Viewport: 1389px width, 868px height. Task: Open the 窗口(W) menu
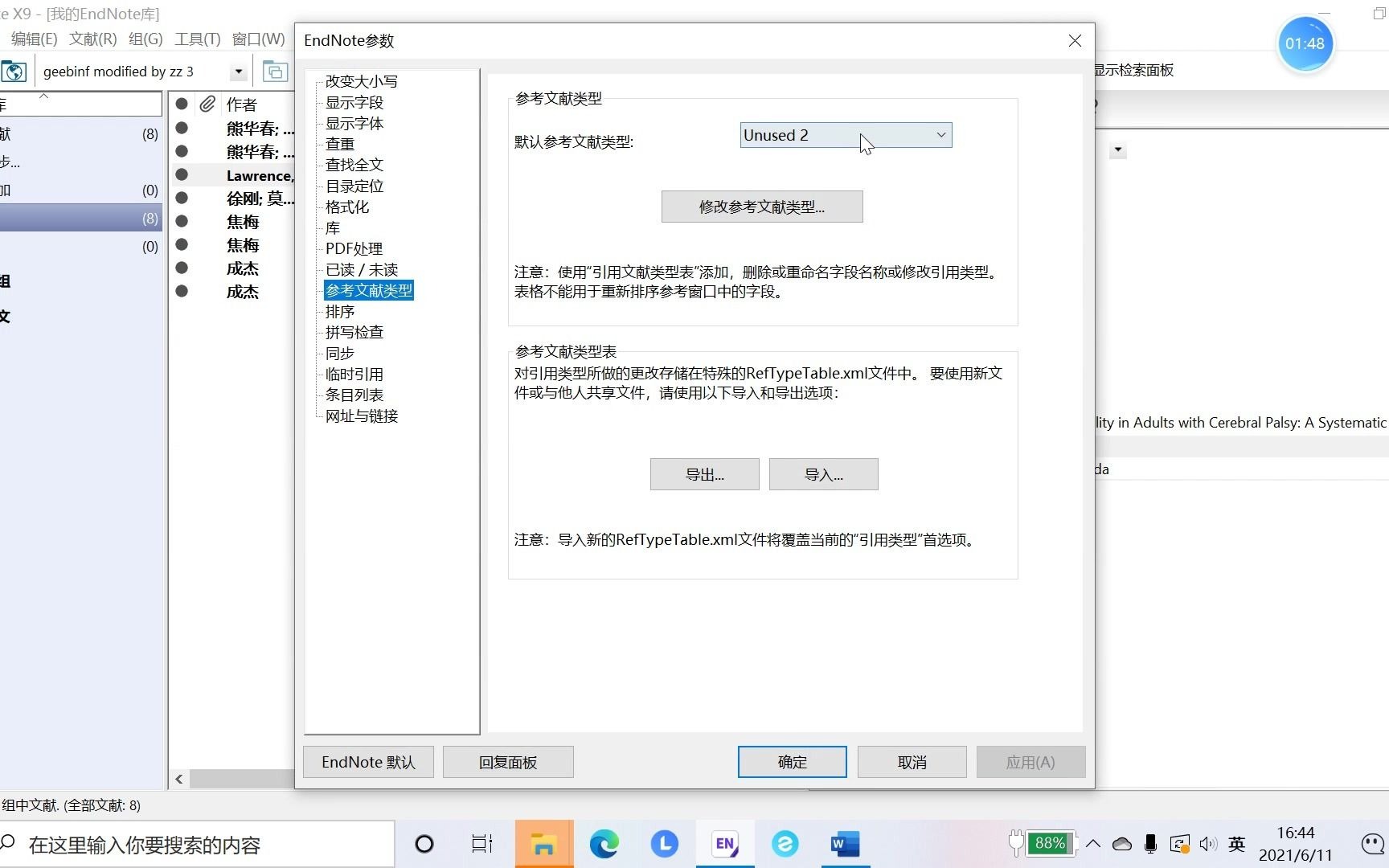258,39
